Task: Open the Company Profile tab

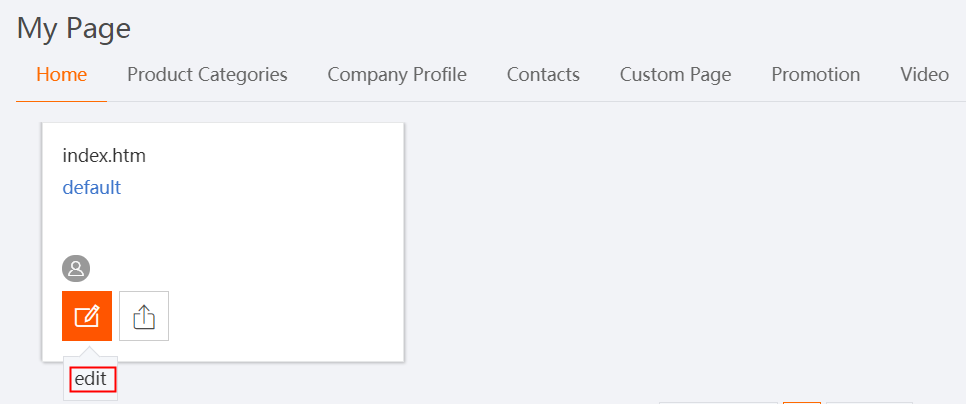Action: [x=397, y=75]
